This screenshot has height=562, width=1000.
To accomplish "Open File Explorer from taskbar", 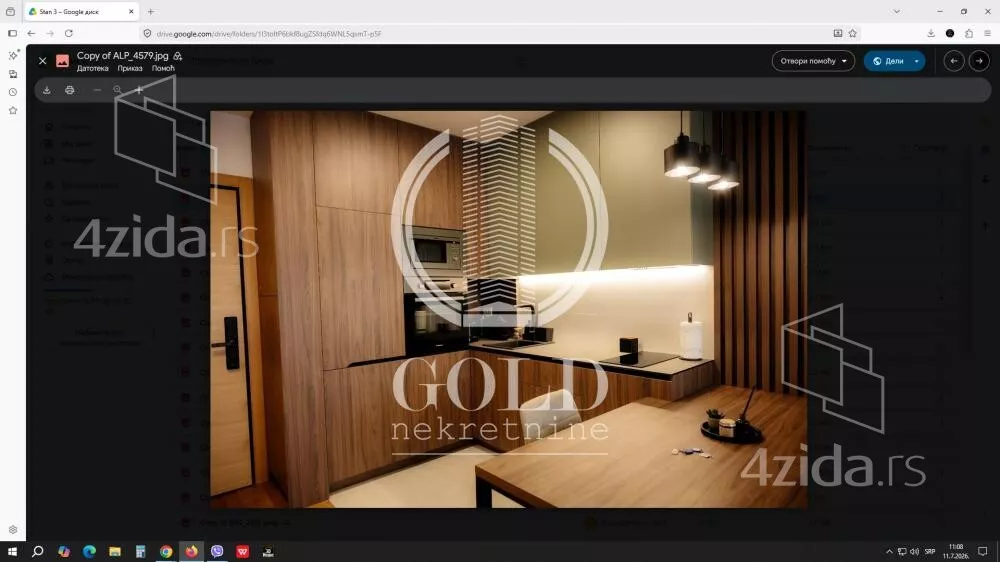I will point(115,551).
